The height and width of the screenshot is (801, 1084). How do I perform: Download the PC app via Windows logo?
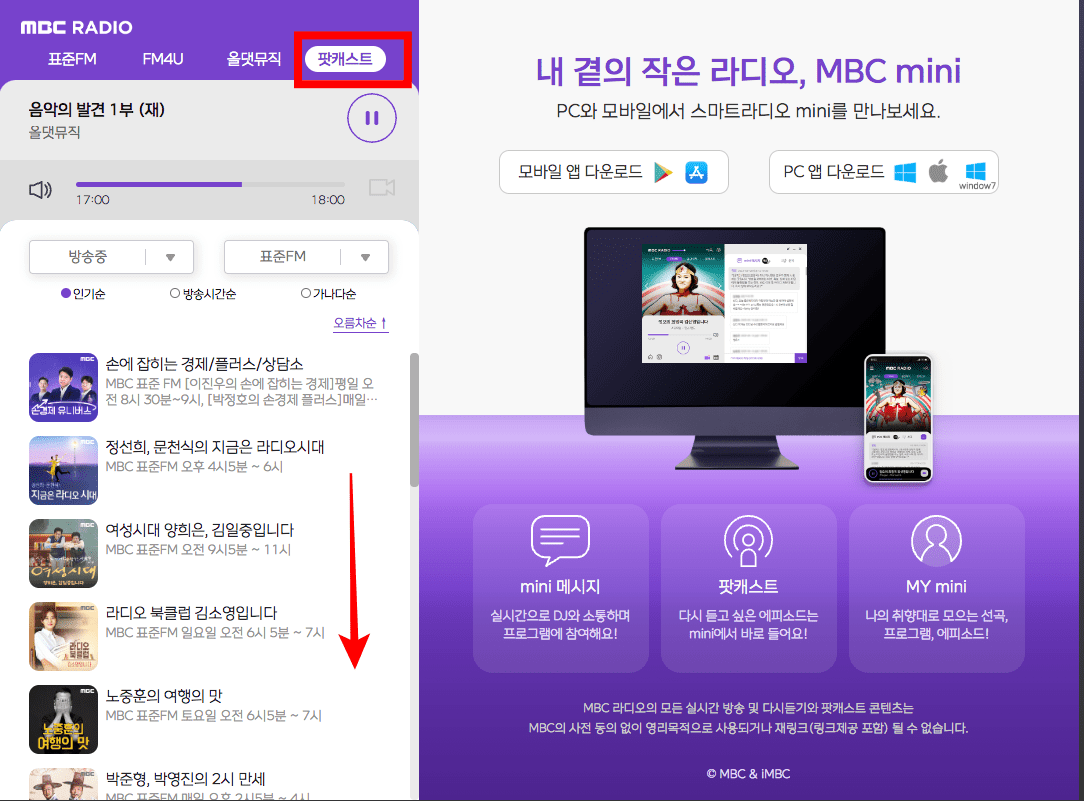tap(905, 172)
